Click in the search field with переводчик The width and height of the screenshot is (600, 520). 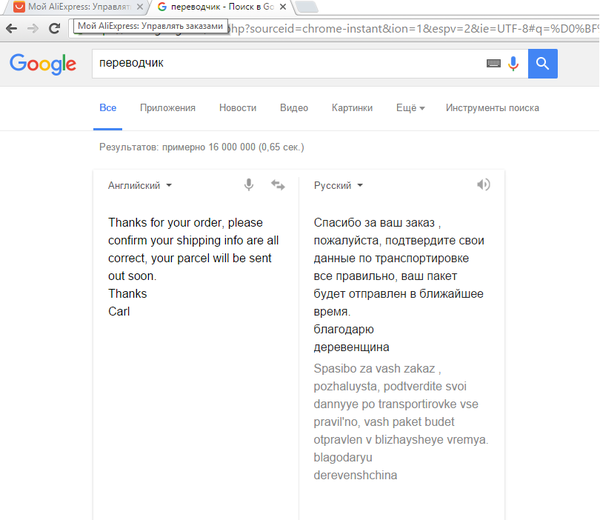click(x=280, y=64)
